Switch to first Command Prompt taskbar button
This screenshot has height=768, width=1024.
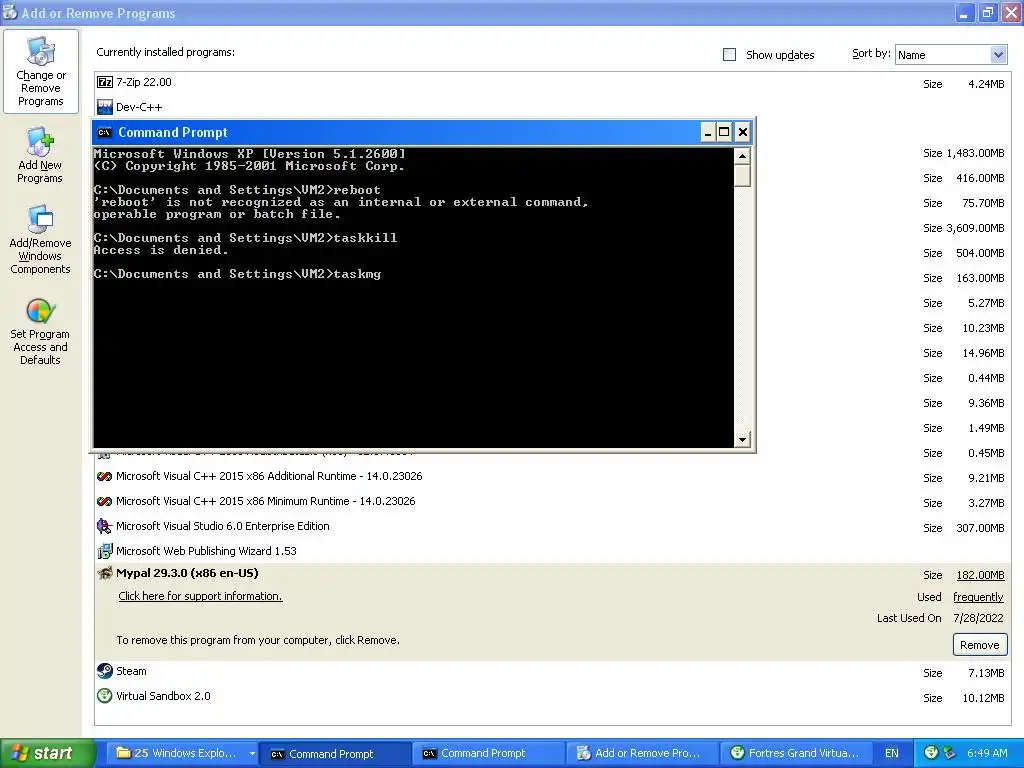[334, 754]
